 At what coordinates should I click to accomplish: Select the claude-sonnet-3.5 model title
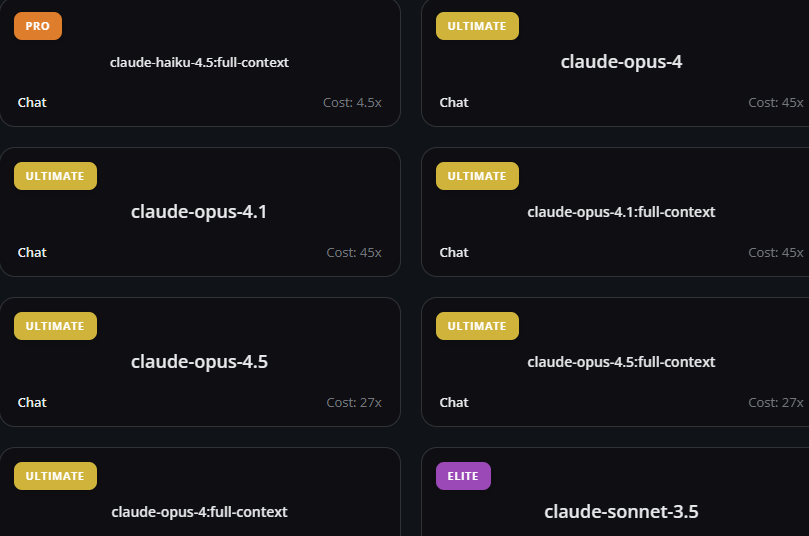tap(621, 512)
